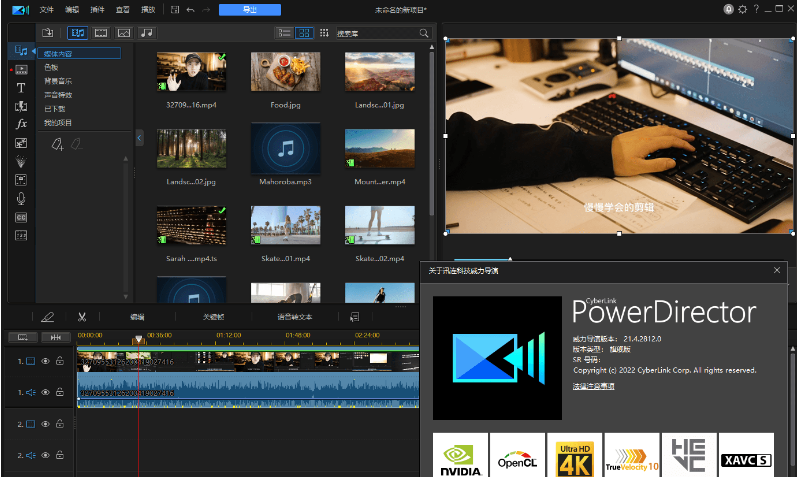Toggle visibility of video track 1
The image size is (797, 477).
coord(45,361)
